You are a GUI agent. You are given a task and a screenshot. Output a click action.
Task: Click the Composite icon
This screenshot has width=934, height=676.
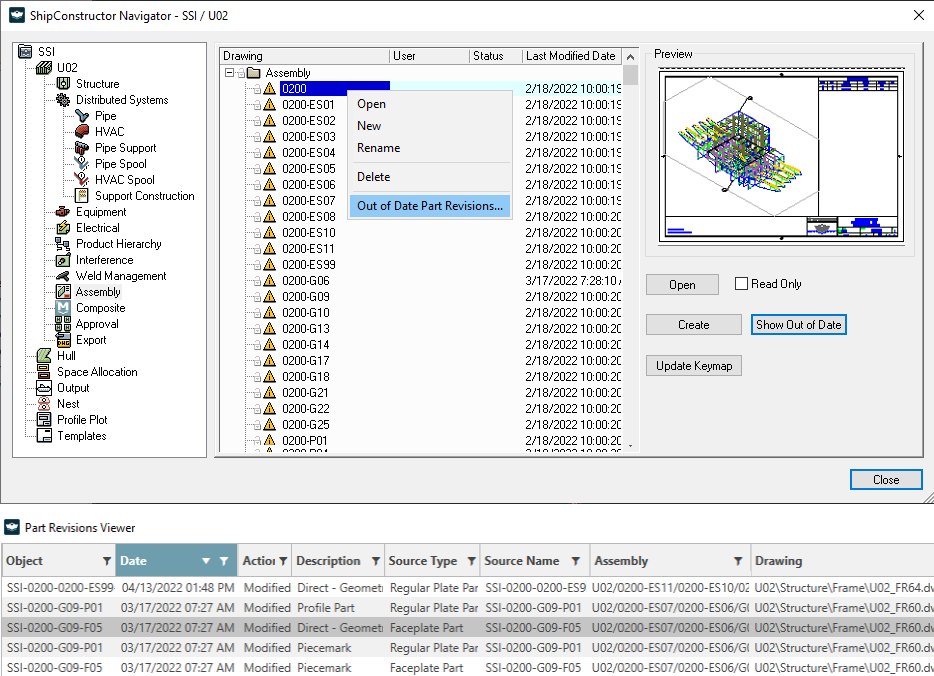point(63,307)
